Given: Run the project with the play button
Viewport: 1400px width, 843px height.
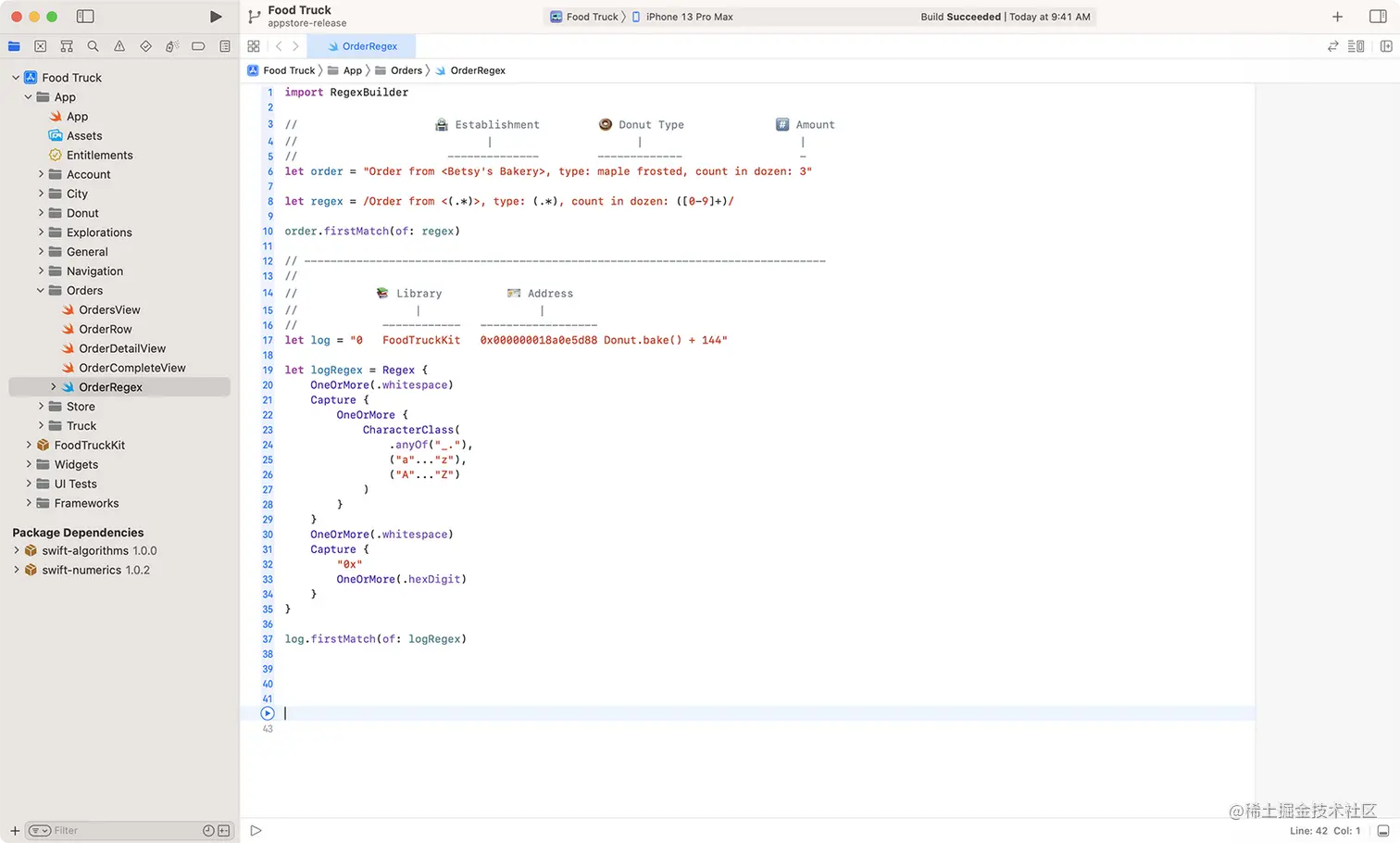Looking at the screenshot, I should click(216, 16).
